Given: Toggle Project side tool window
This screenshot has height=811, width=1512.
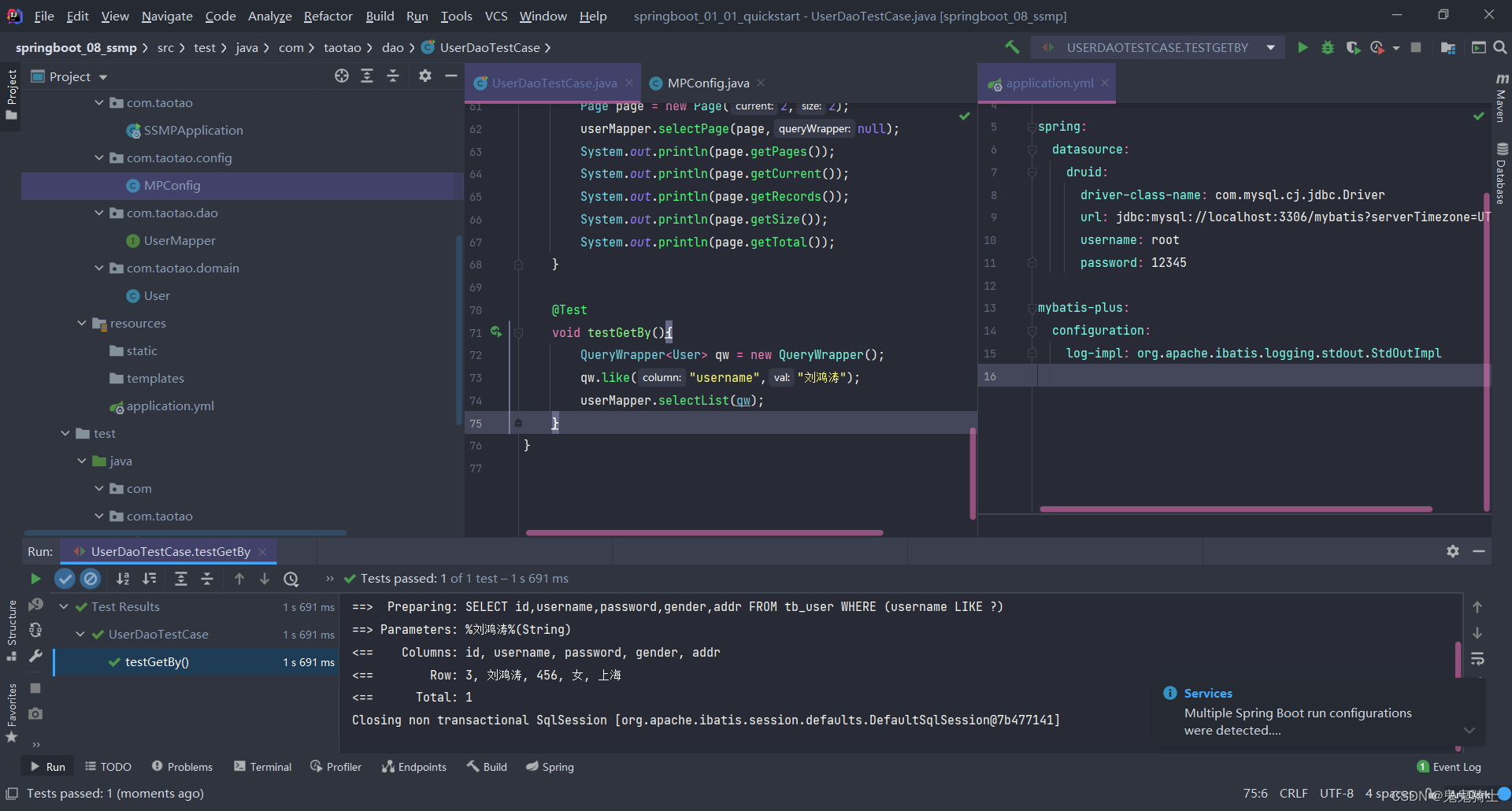Looking at the screenshot, I should pyautogui.click(x=11, y=94).
